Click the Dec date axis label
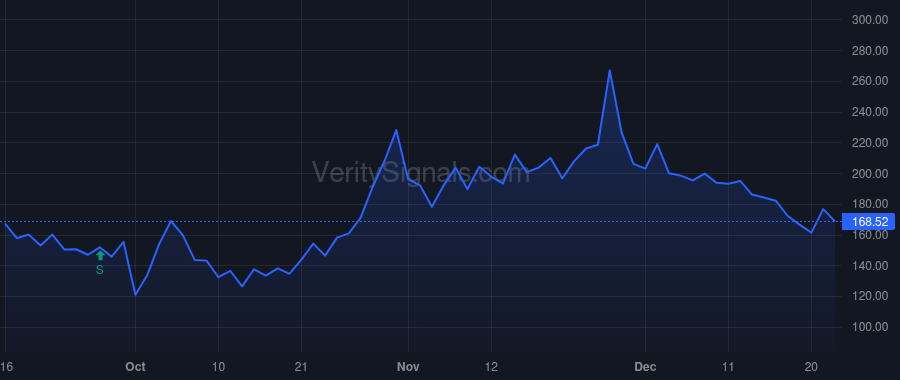 [x=645, y=367]
